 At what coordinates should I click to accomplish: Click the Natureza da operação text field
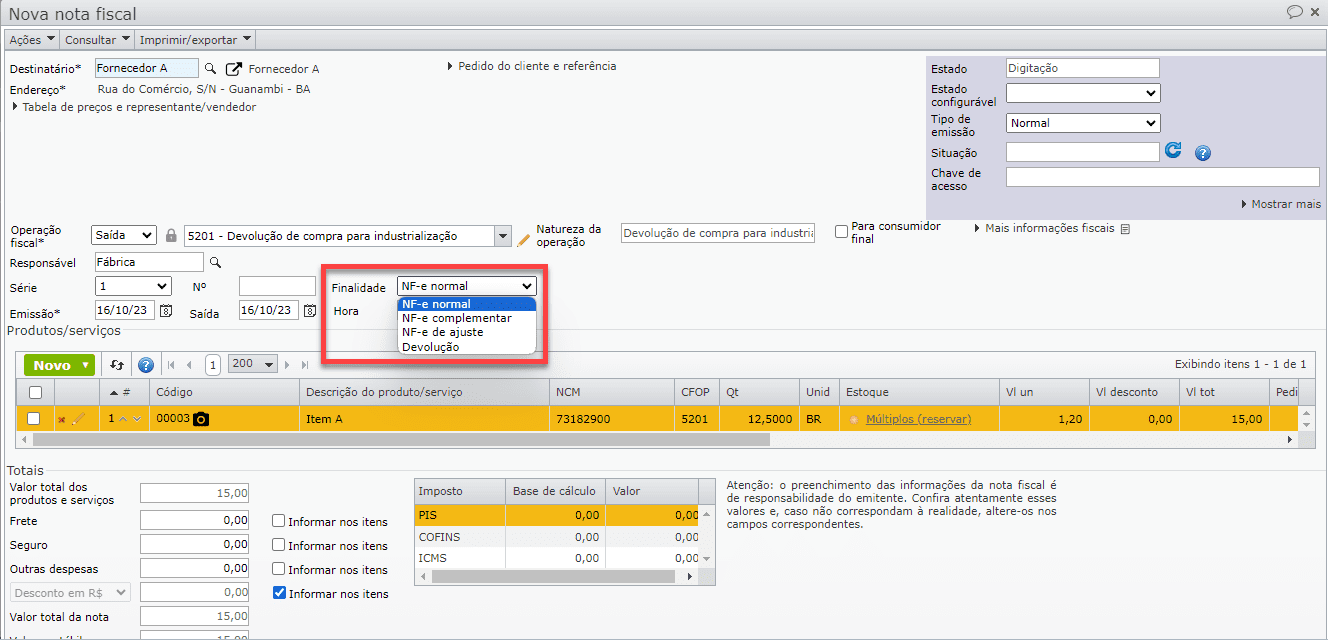[x=718, y=233]
